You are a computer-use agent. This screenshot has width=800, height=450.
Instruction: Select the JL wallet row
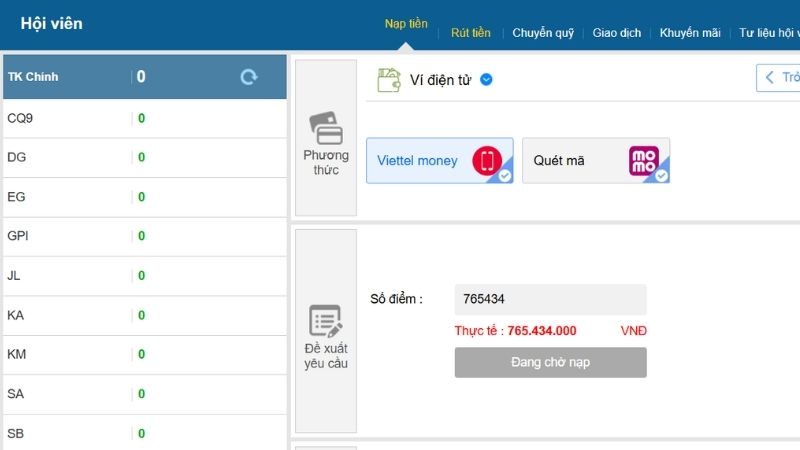point(145,276)
